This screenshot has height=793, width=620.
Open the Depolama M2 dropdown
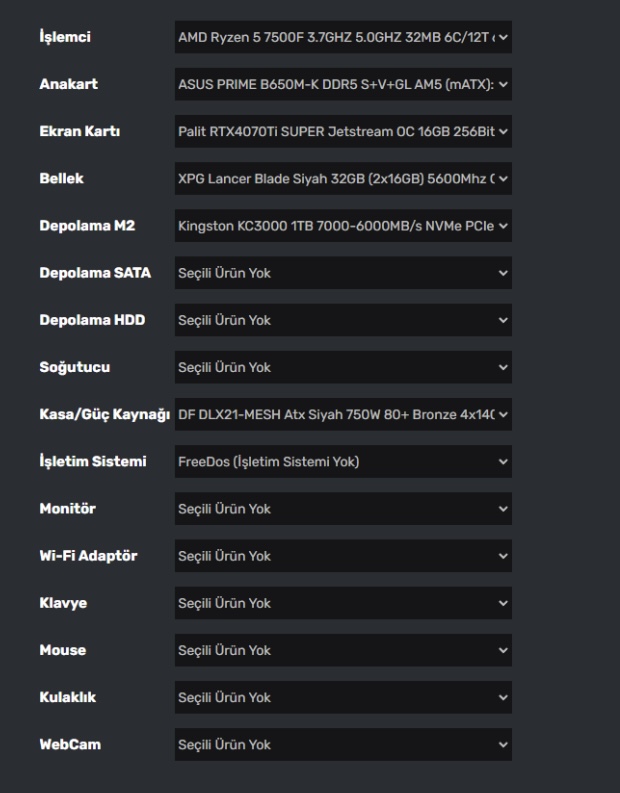342,226
